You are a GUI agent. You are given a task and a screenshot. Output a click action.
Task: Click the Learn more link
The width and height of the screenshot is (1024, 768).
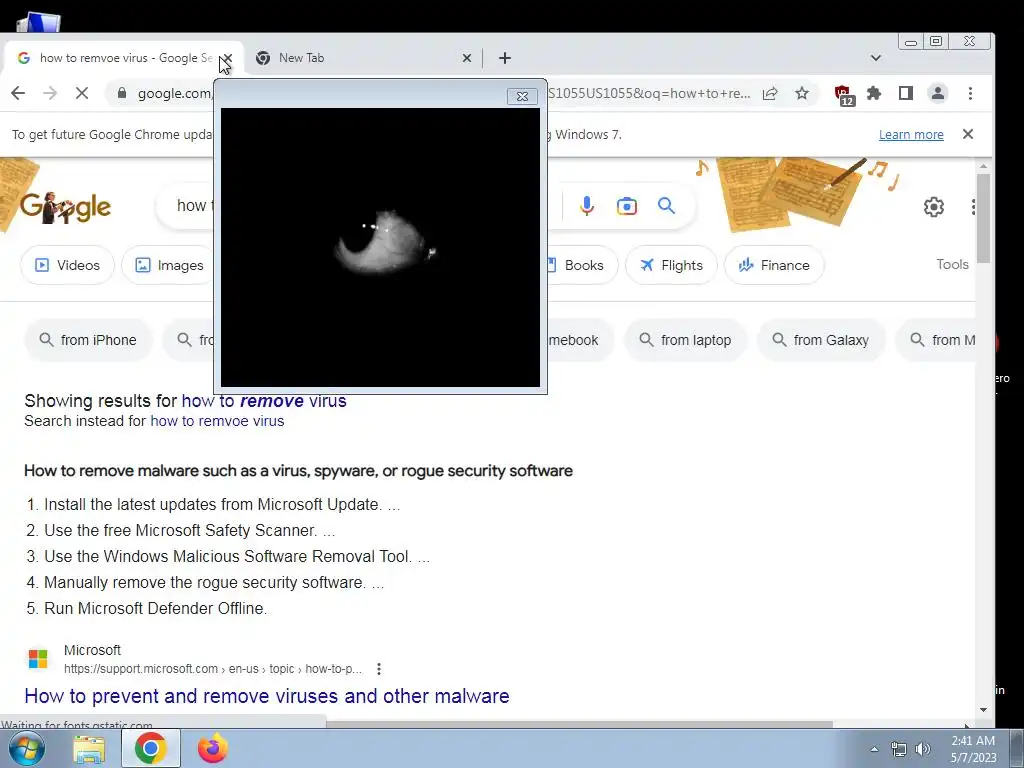coord(911,135)
